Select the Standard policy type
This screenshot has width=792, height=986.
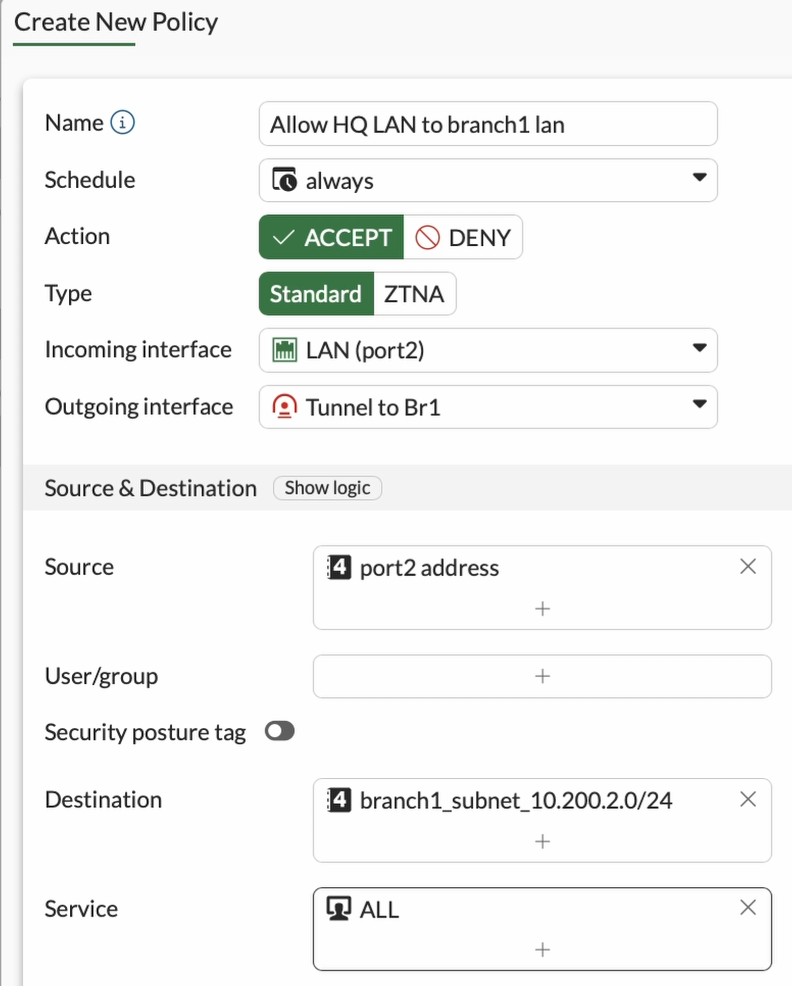[316, 294]
